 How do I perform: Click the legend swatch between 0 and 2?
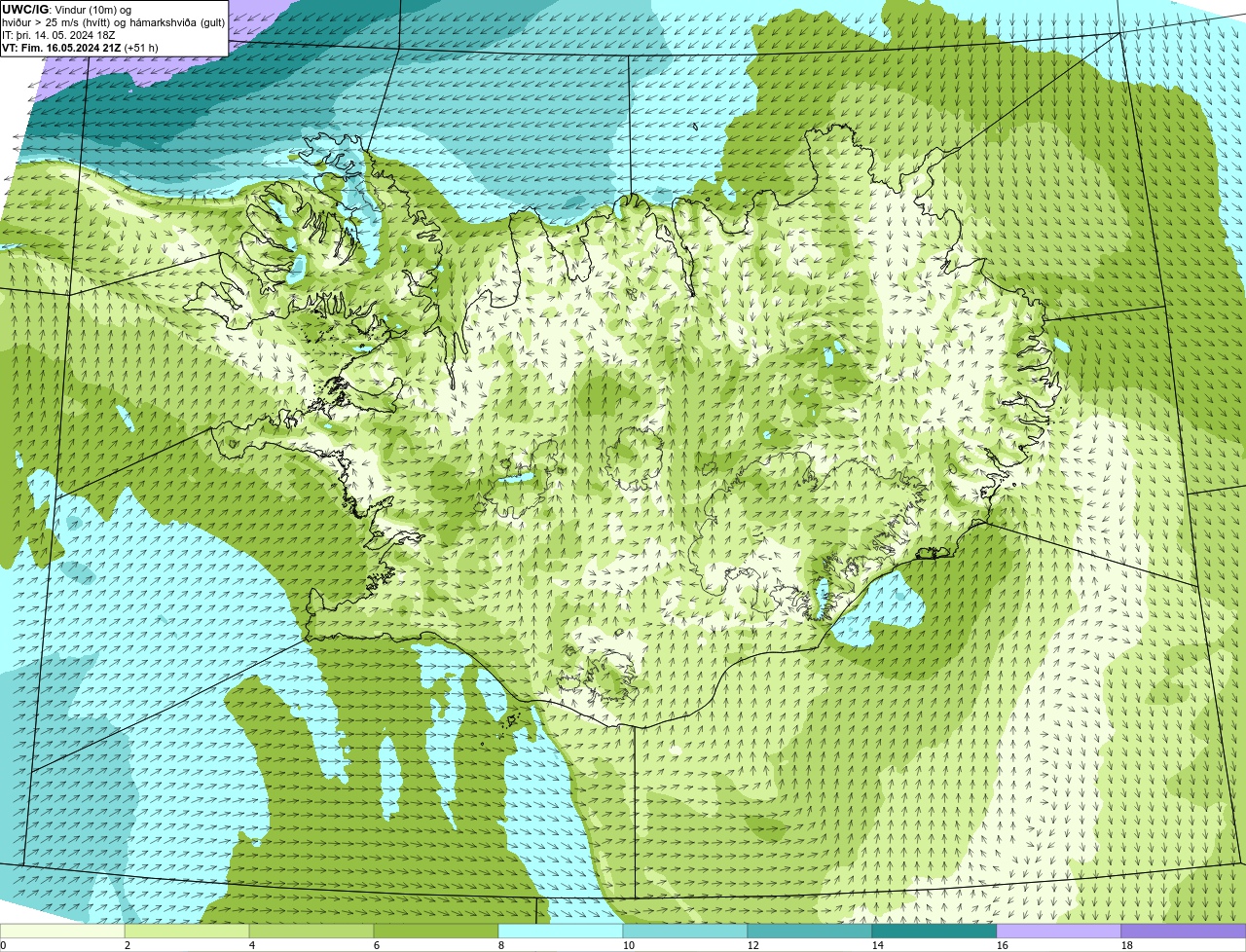(x=62, y=932)
